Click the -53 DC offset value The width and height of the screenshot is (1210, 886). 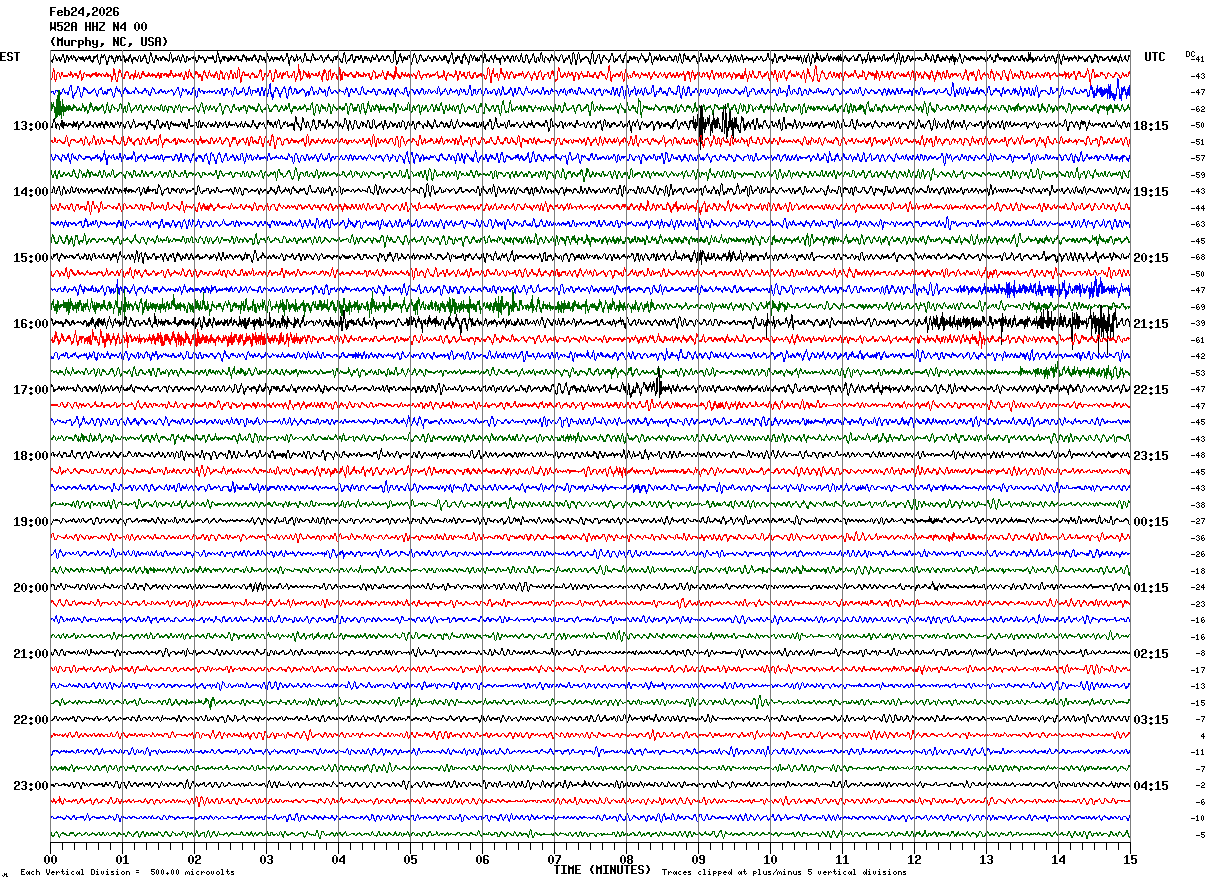[x=1198, y=373]
